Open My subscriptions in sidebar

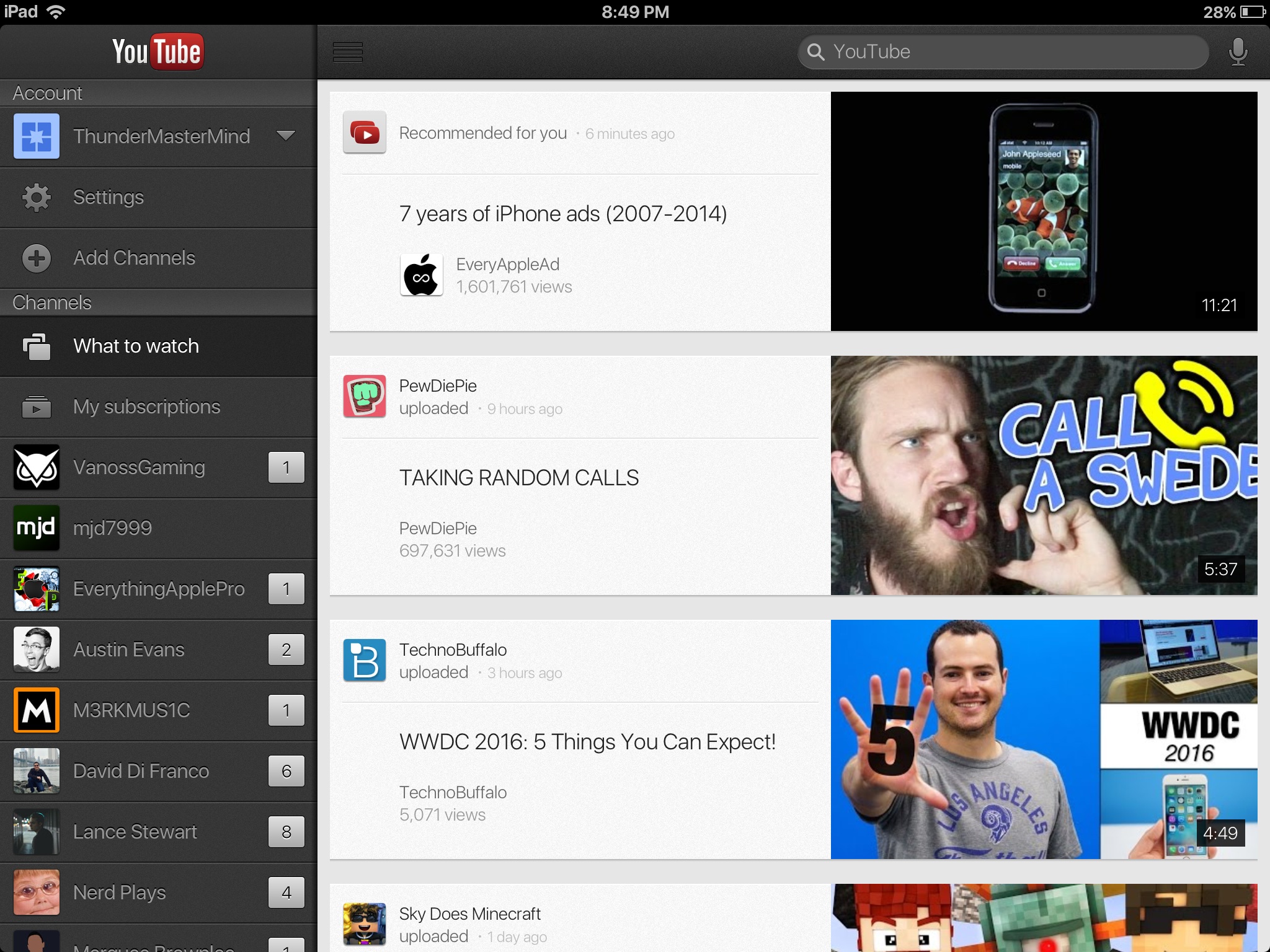click(x=146, y=407)
